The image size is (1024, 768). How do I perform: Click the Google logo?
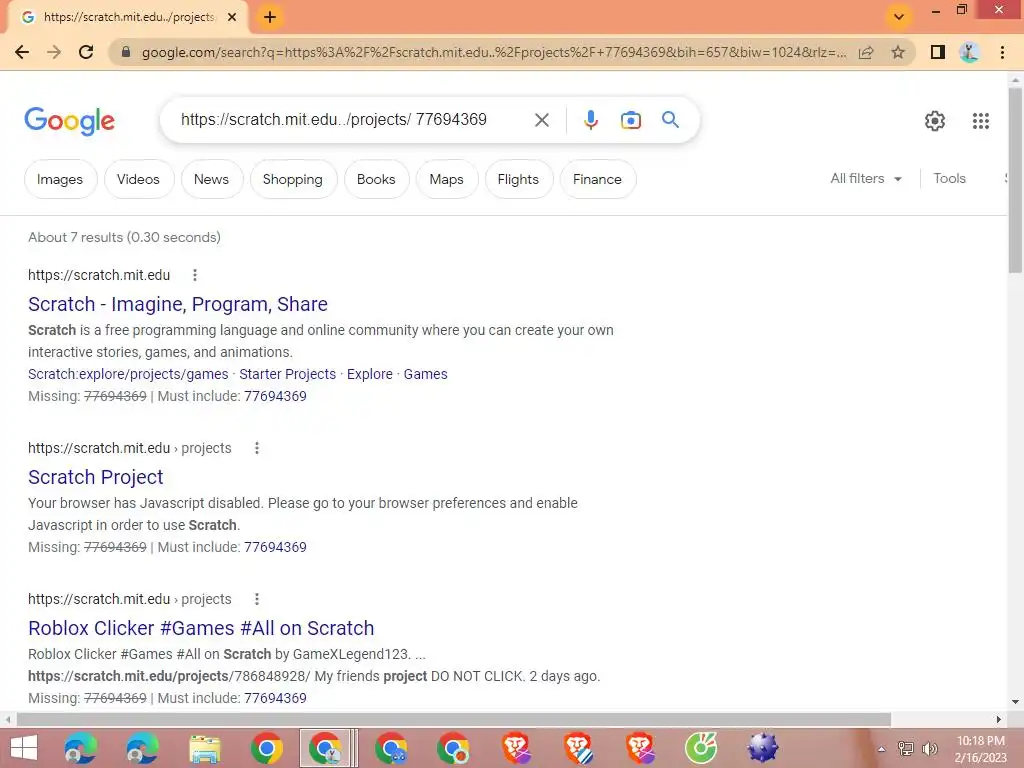(70, 121)
